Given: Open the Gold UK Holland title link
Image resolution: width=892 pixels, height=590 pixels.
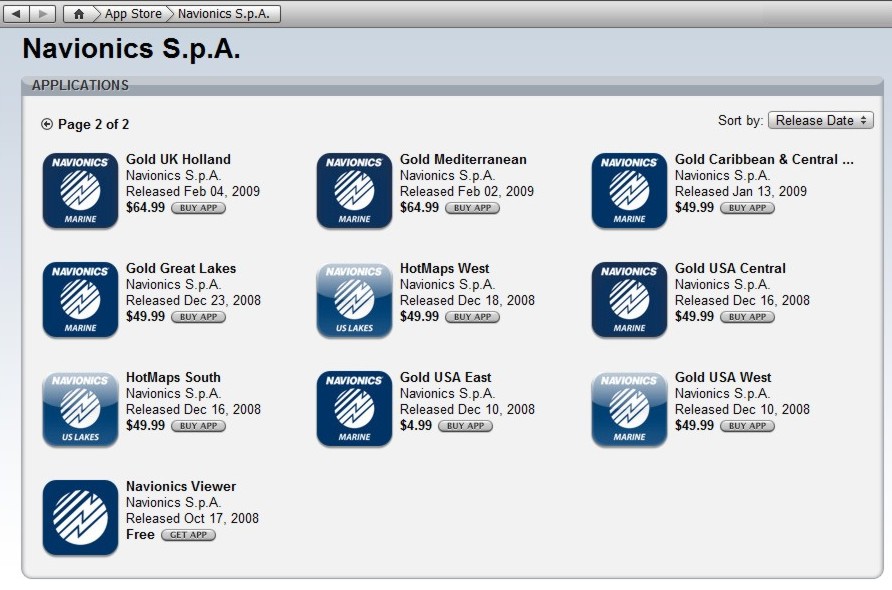Looking at the screenshot, I should pos(178,159).
